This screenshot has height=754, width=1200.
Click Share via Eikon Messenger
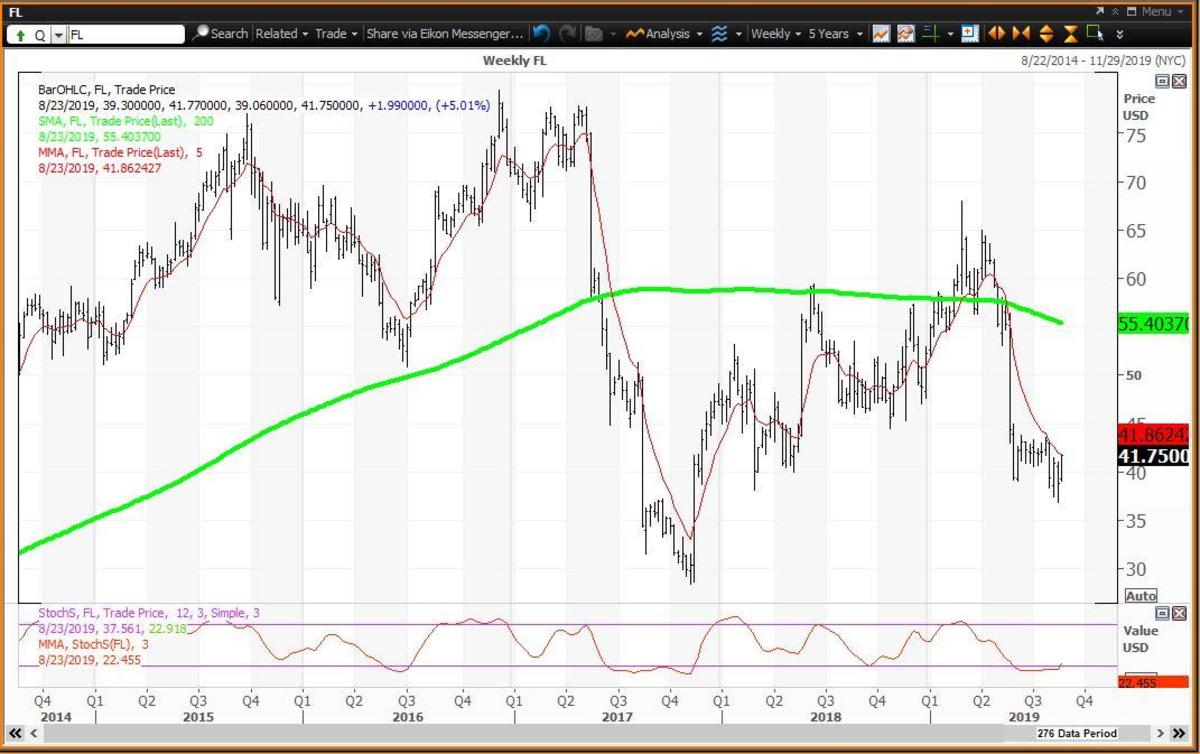[443, 33]
